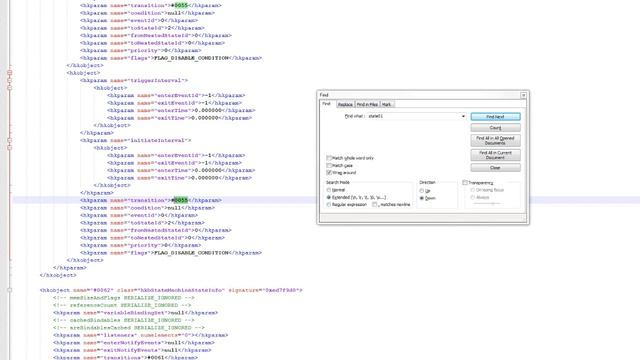The height and width of the screenshot is (360, 640).
Task: Select the On losing focus transparency option
Action: [x=473, y=190]
